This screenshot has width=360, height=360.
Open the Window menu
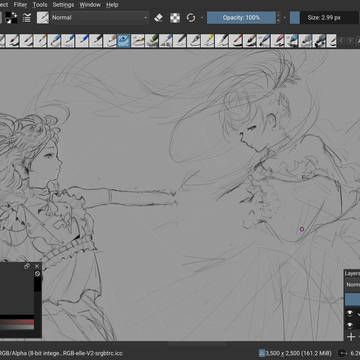click(x=90, y=5)
